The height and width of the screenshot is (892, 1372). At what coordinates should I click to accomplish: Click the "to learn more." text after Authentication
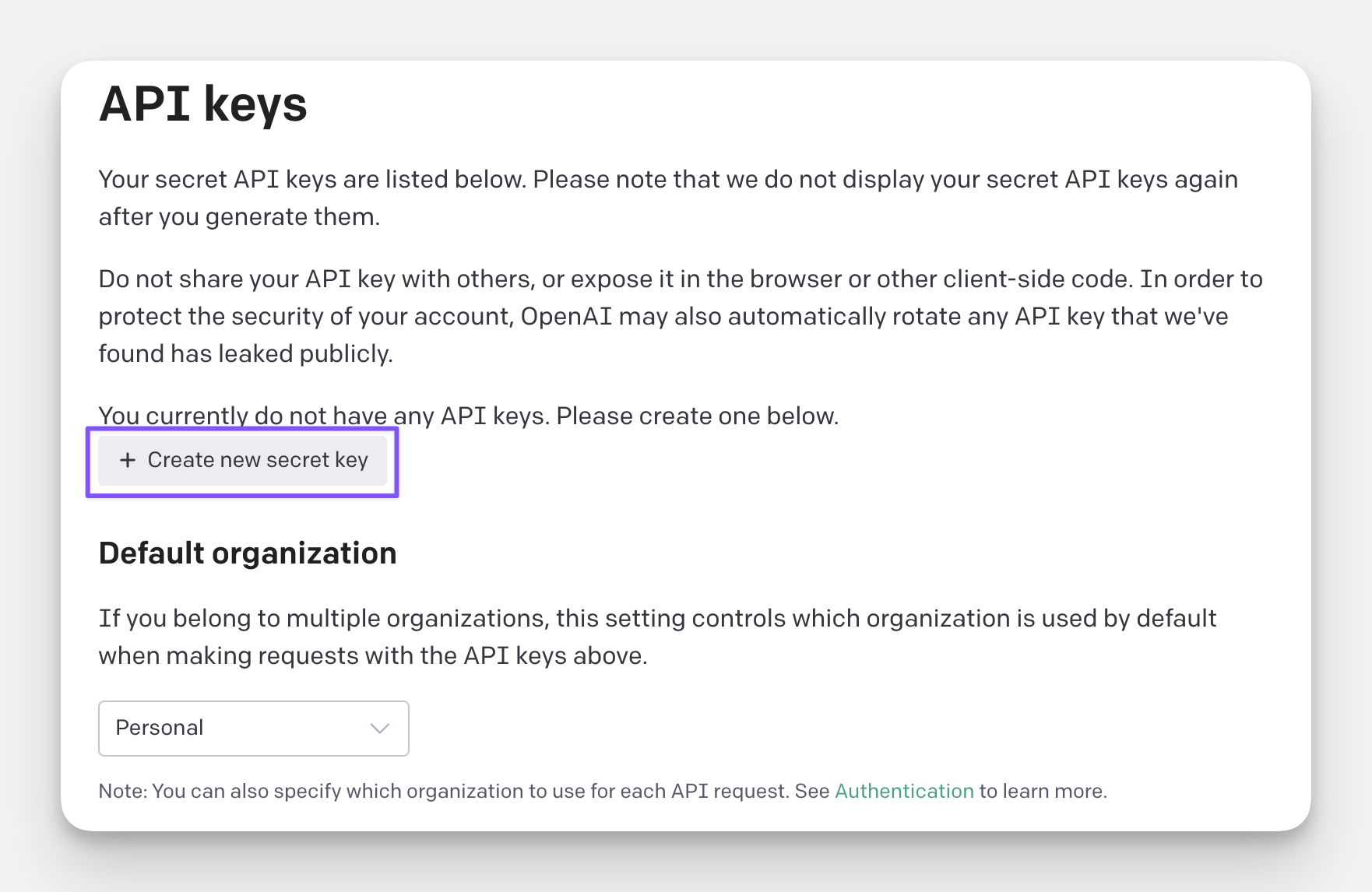coord(1043,791)
